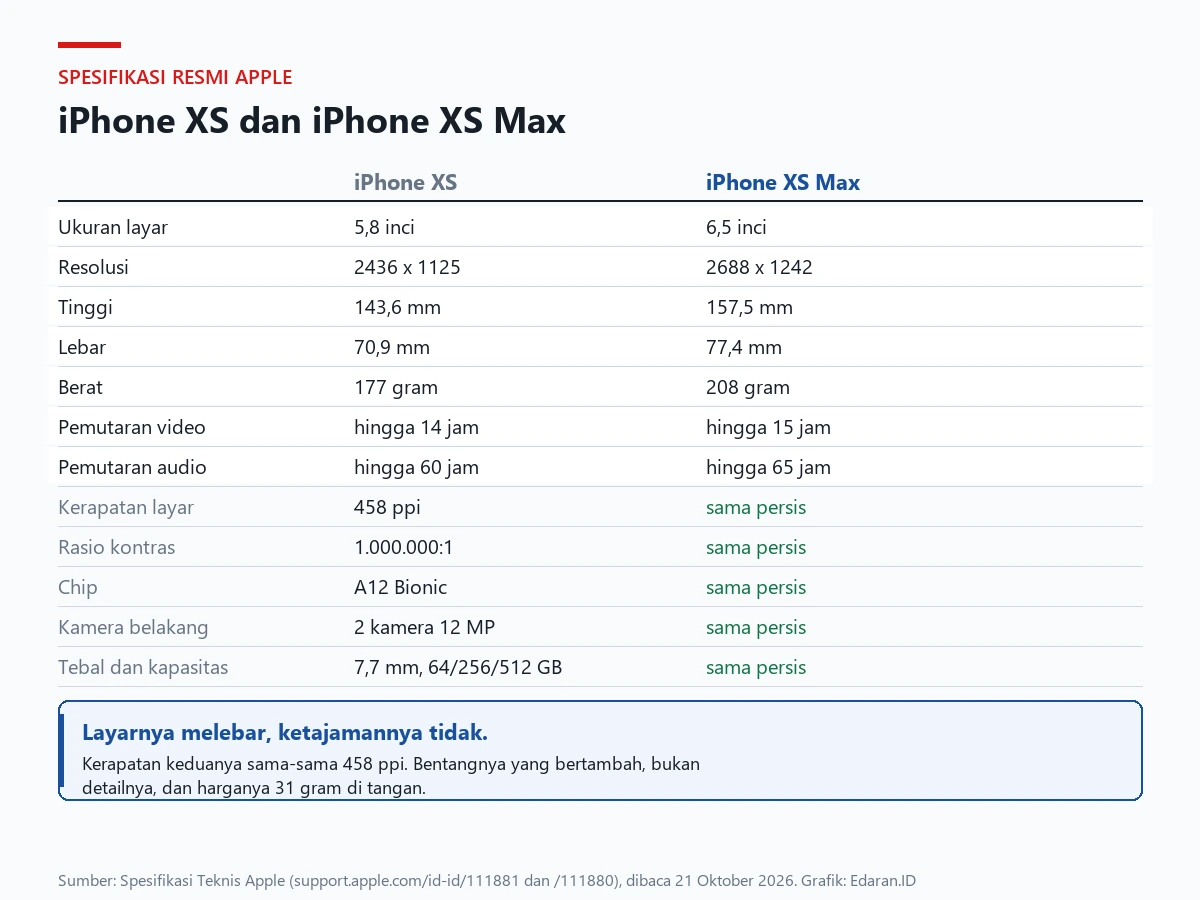This screenshot has height=900, width=1200.
Task: Click the '6,5 inci' cell
Action: (x=736, y=227)
